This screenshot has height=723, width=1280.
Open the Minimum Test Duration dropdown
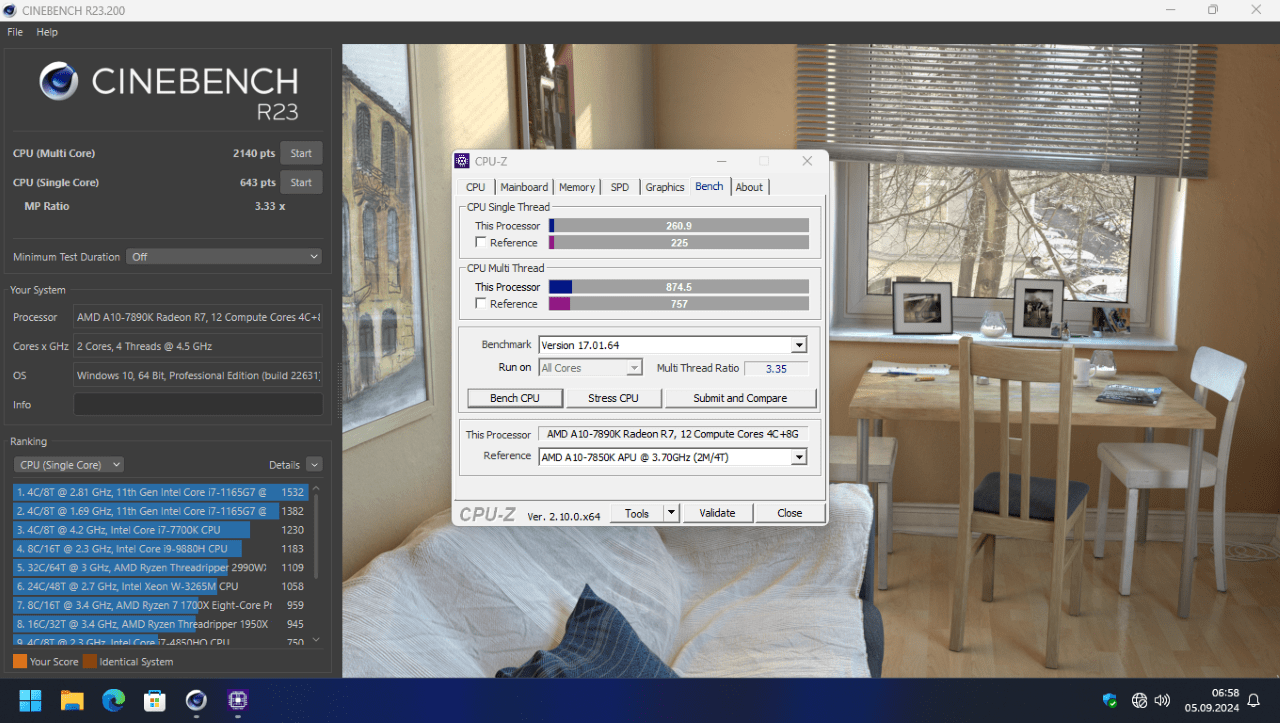[x=224, y=257]
